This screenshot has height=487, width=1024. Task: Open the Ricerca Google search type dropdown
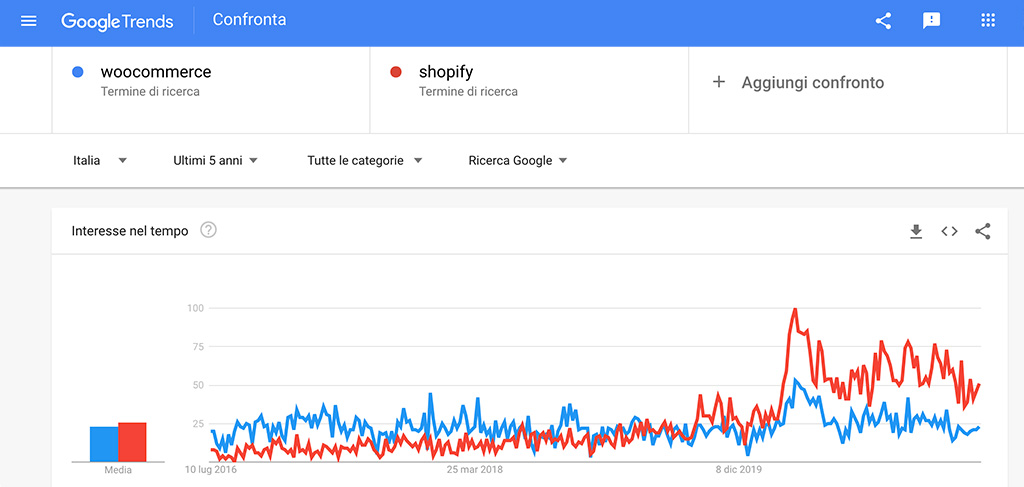tap(518, 161)
